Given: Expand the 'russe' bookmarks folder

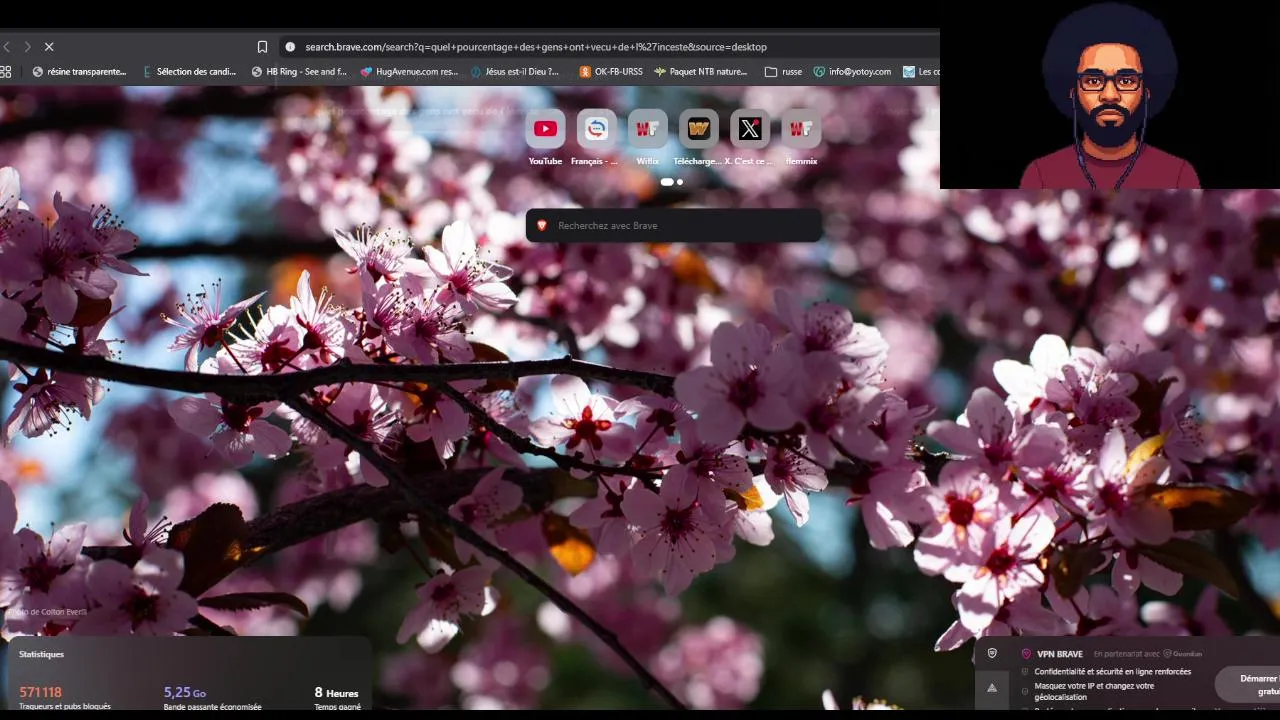Looking at the screenshot, I should tap(783, 72).
